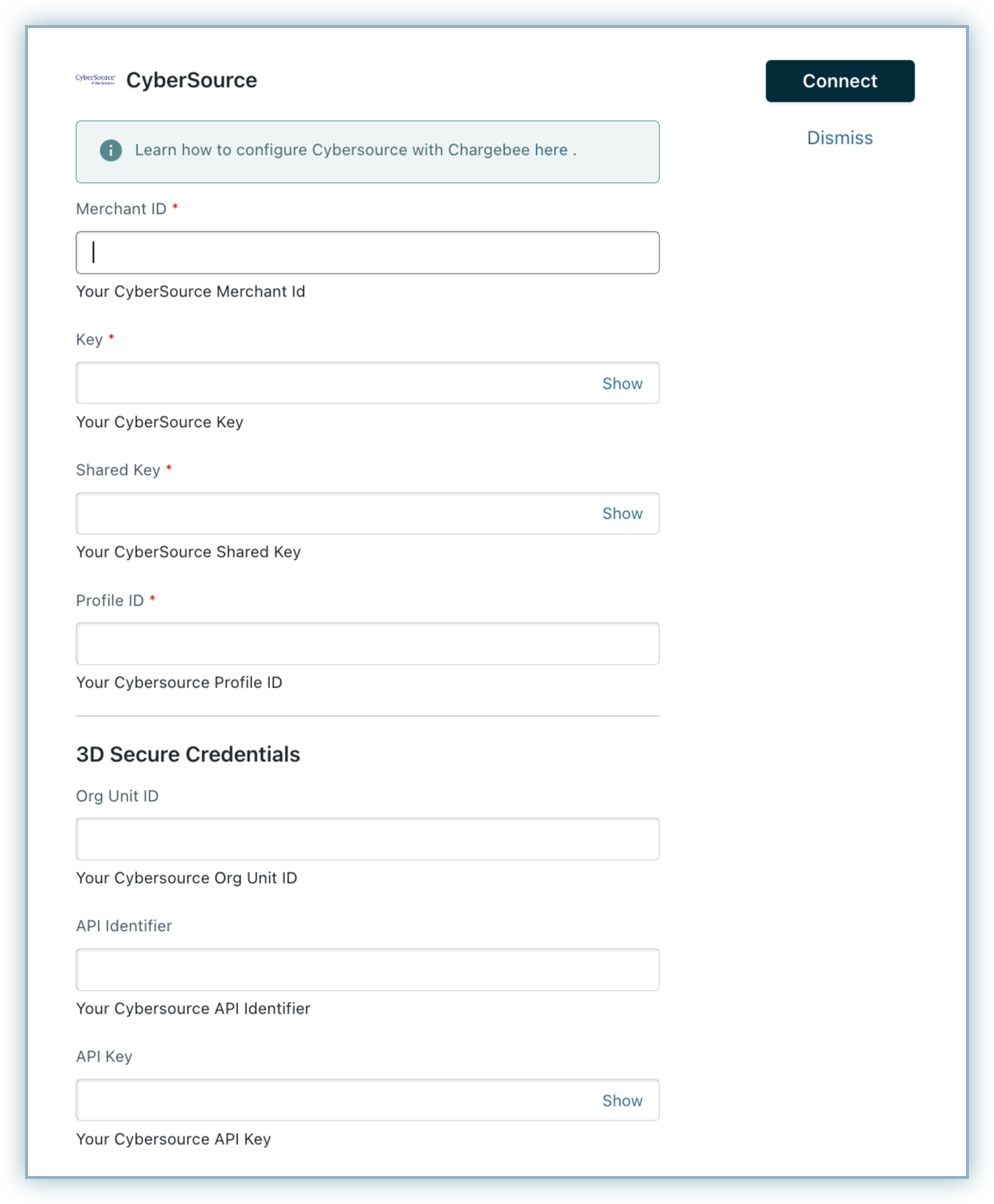Click into the Key input field
The height and width of the screenshot is (1204, 994).
click(x=332, y=384)
